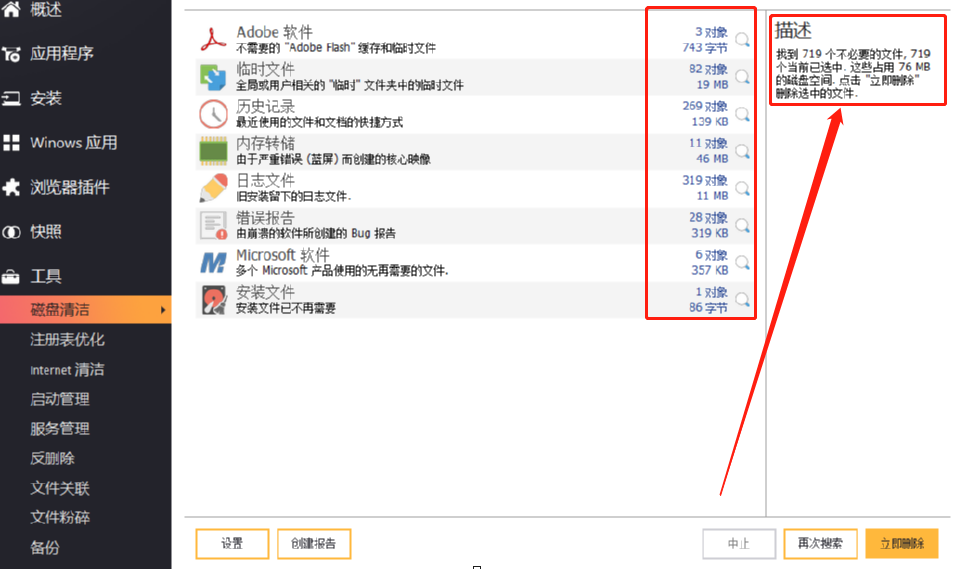Click 28 对象 count for 错误报告
Viewport: 974px width, 572px height.
click(708, 218)
